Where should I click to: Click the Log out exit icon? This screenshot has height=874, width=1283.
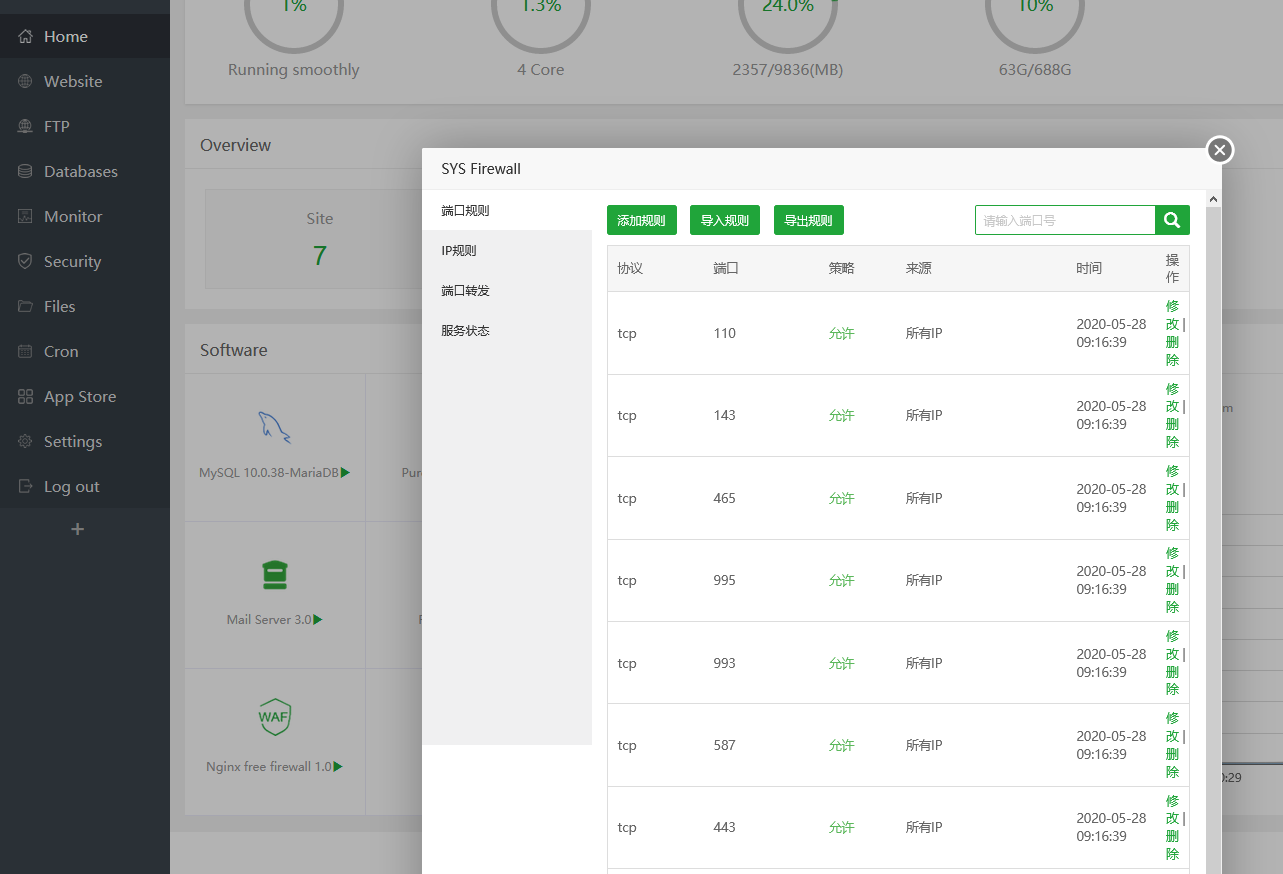pos(25,487)
